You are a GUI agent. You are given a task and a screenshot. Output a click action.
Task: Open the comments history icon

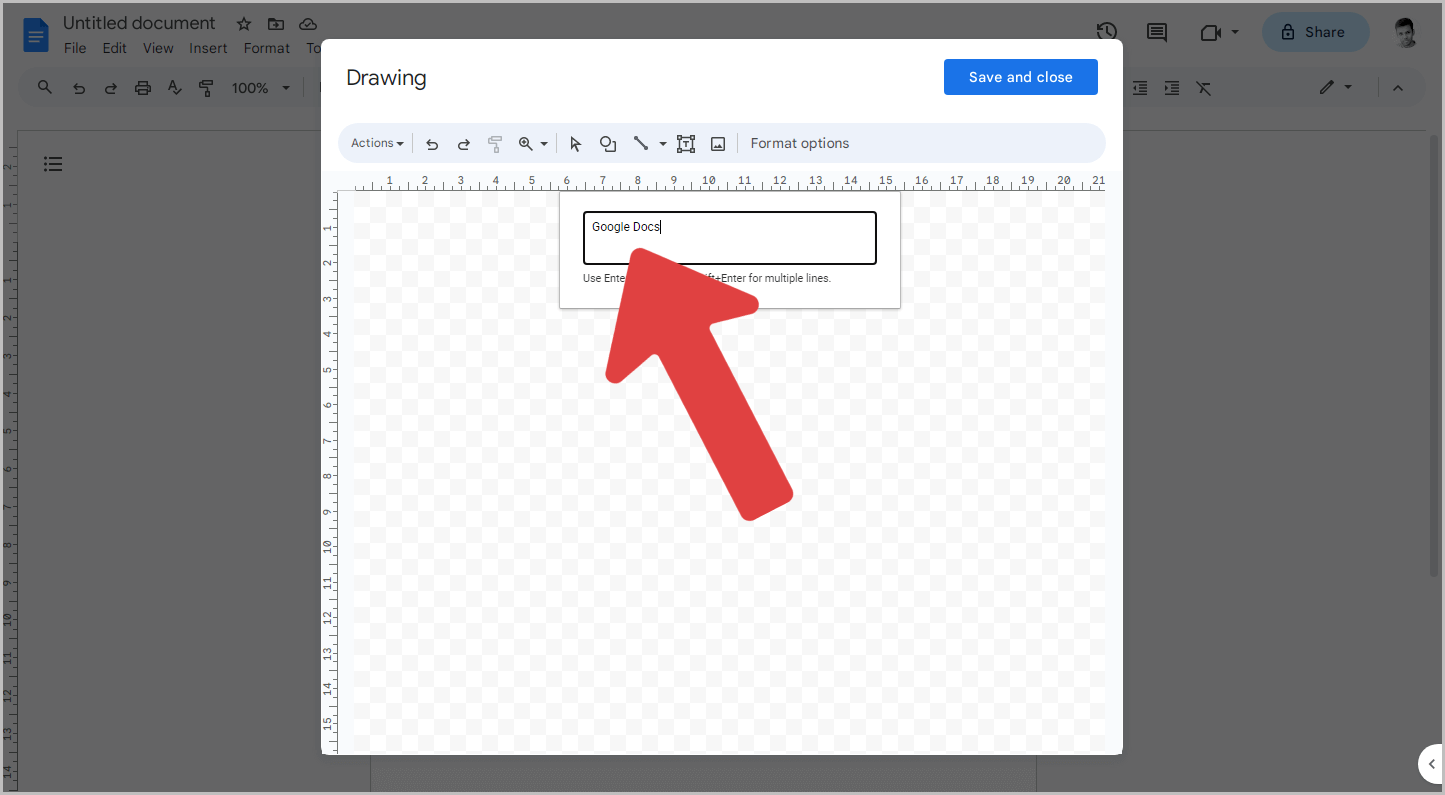click(x=1157, y=32)
